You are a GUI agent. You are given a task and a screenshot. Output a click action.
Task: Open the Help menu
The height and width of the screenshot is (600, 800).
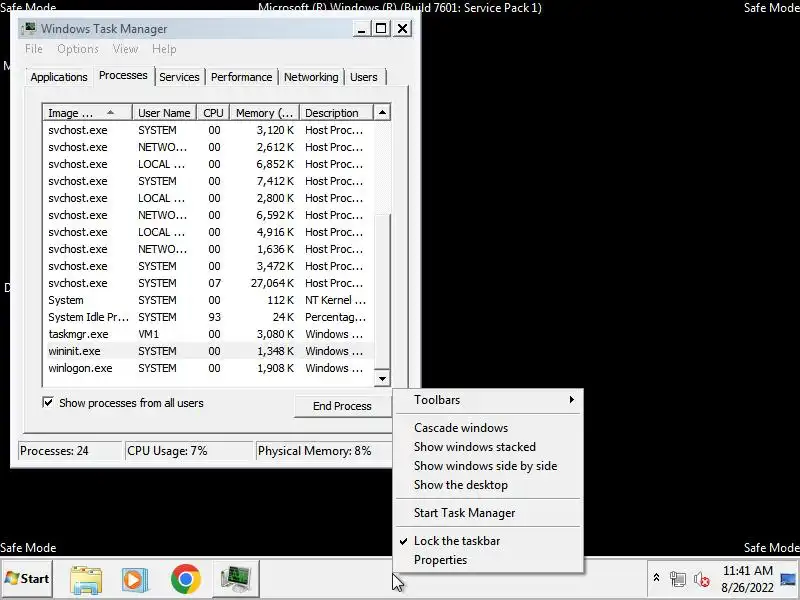click(x=164, y=49)
